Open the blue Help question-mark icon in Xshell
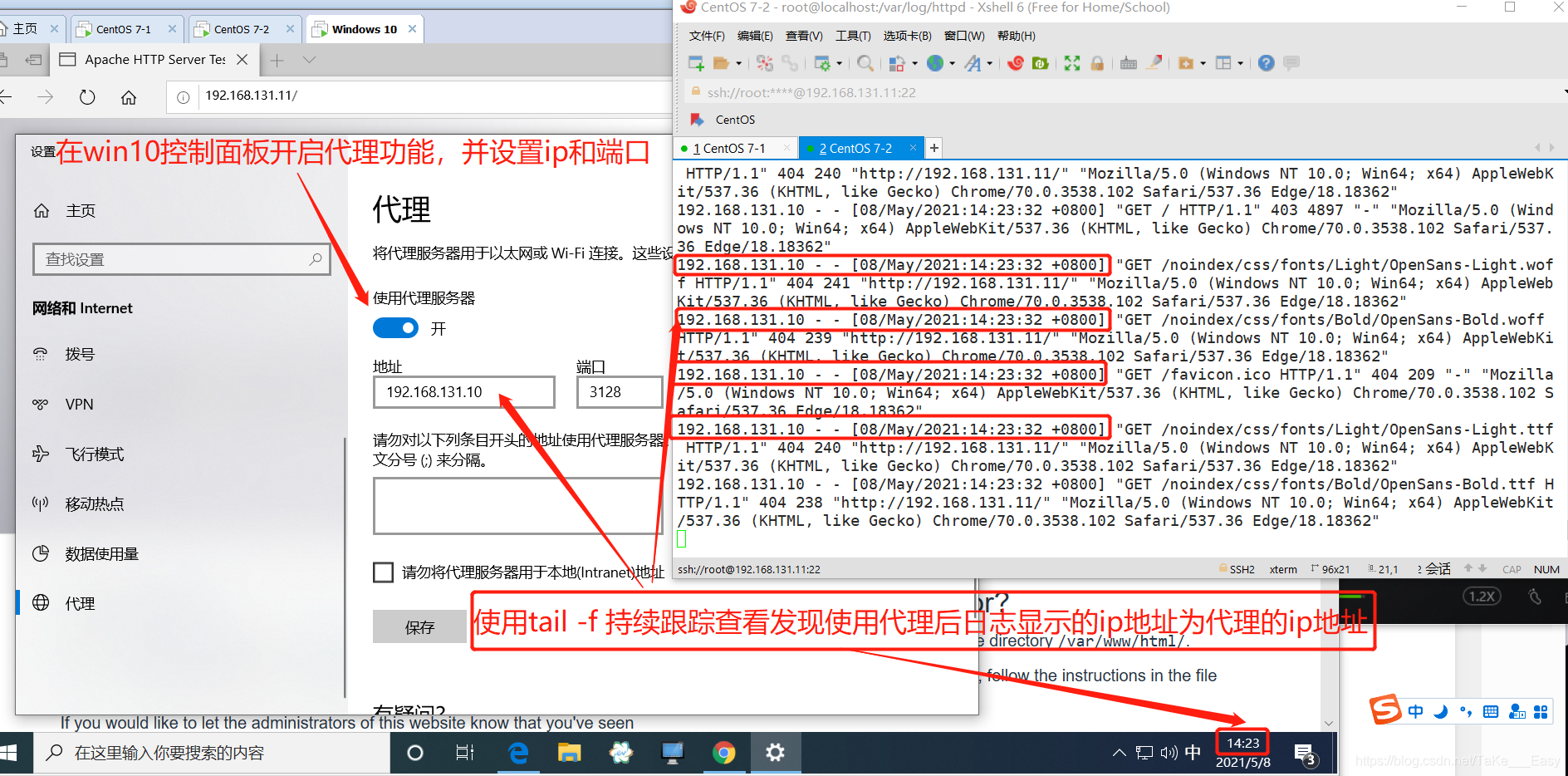The width and height of the screenshot is (1568, 776). [1267, 63]
